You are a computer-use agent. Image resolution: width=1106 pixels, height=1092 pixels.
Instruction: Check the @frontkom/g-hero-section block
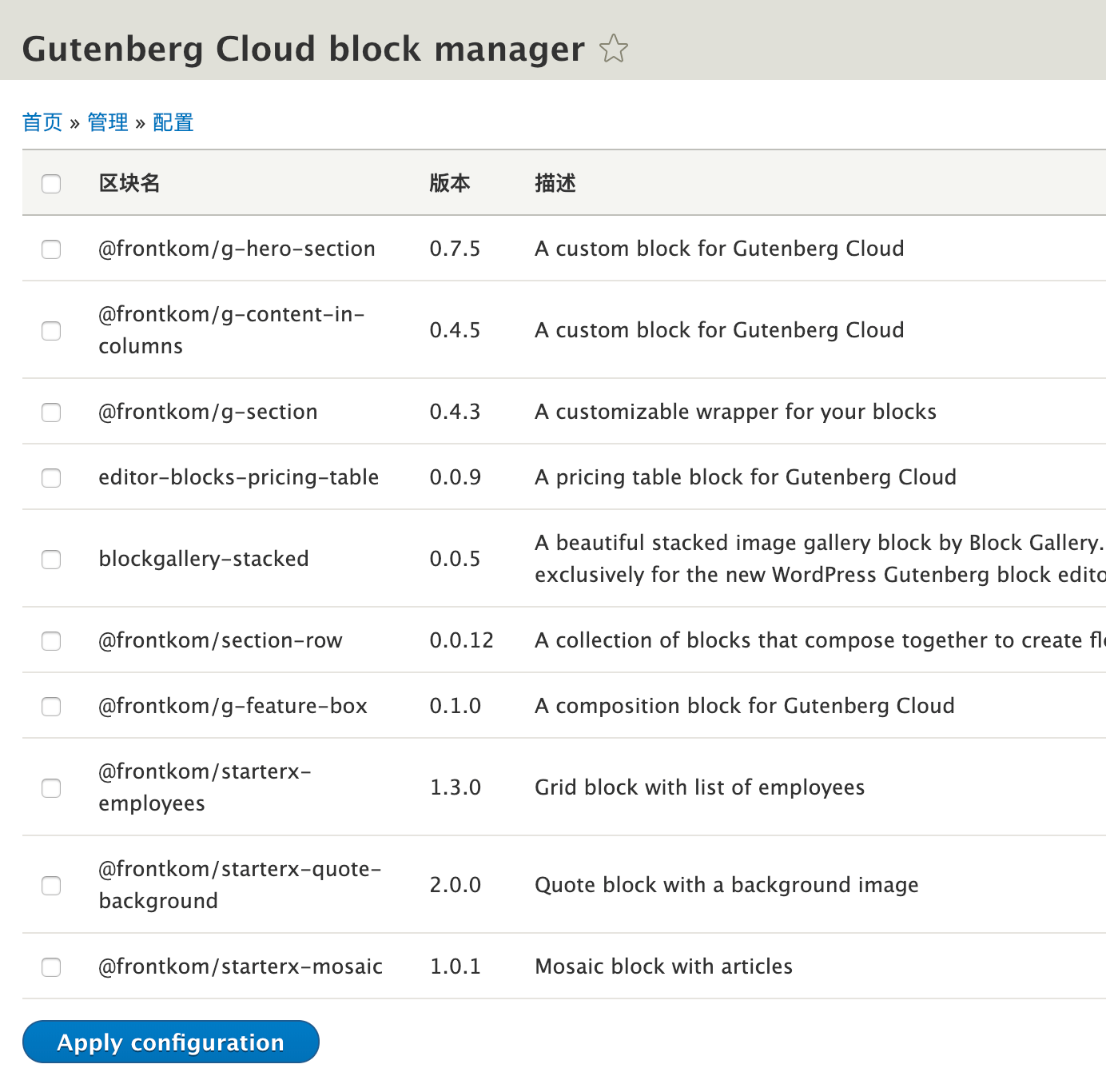pos(51,249)
